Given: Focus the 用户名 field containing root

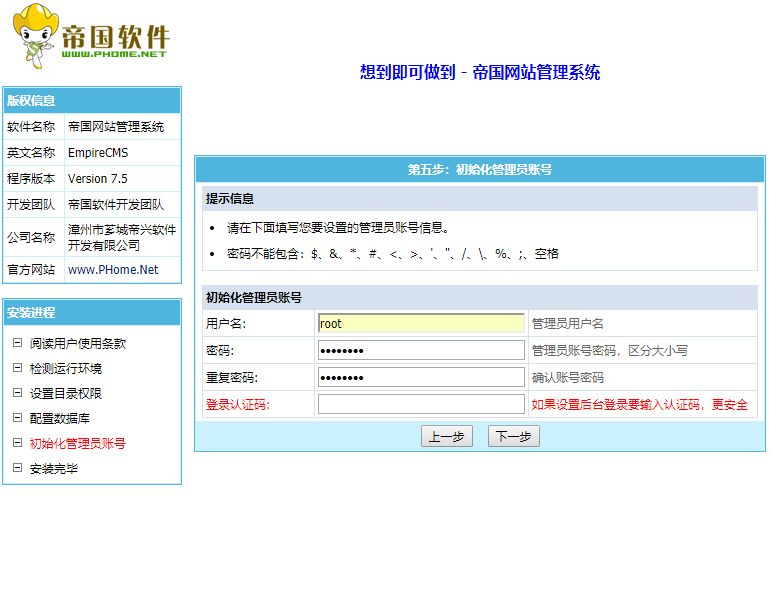Looking at the screenshot, I should pyautogui.click(x=421, y=324).
